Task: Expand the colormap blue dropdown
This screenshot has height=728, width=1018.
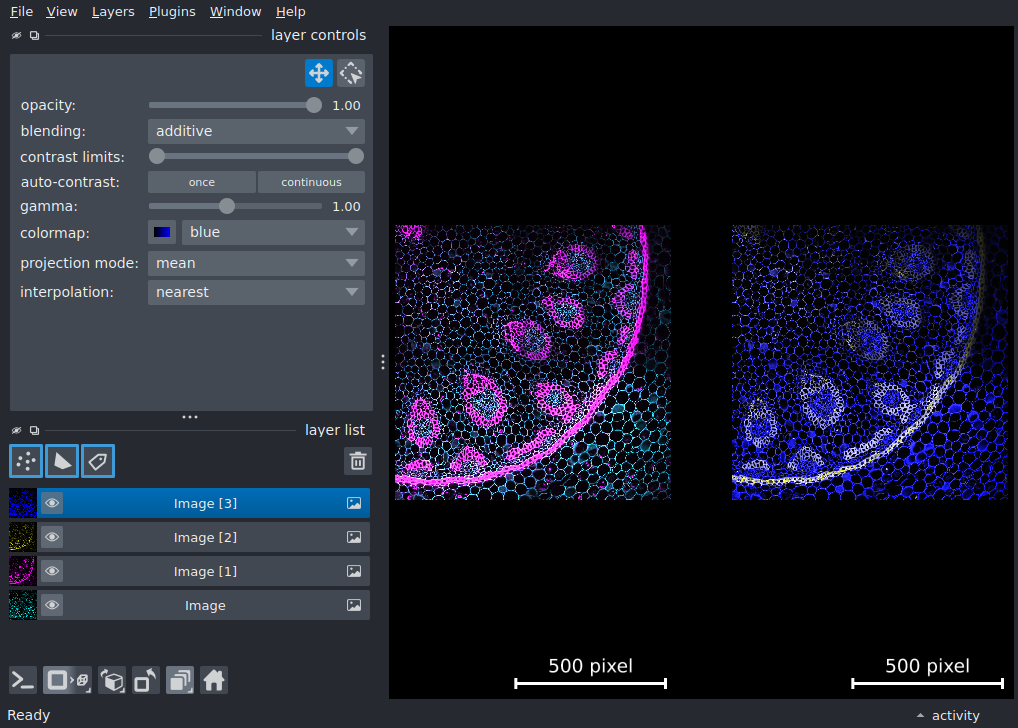Action: 273,232
